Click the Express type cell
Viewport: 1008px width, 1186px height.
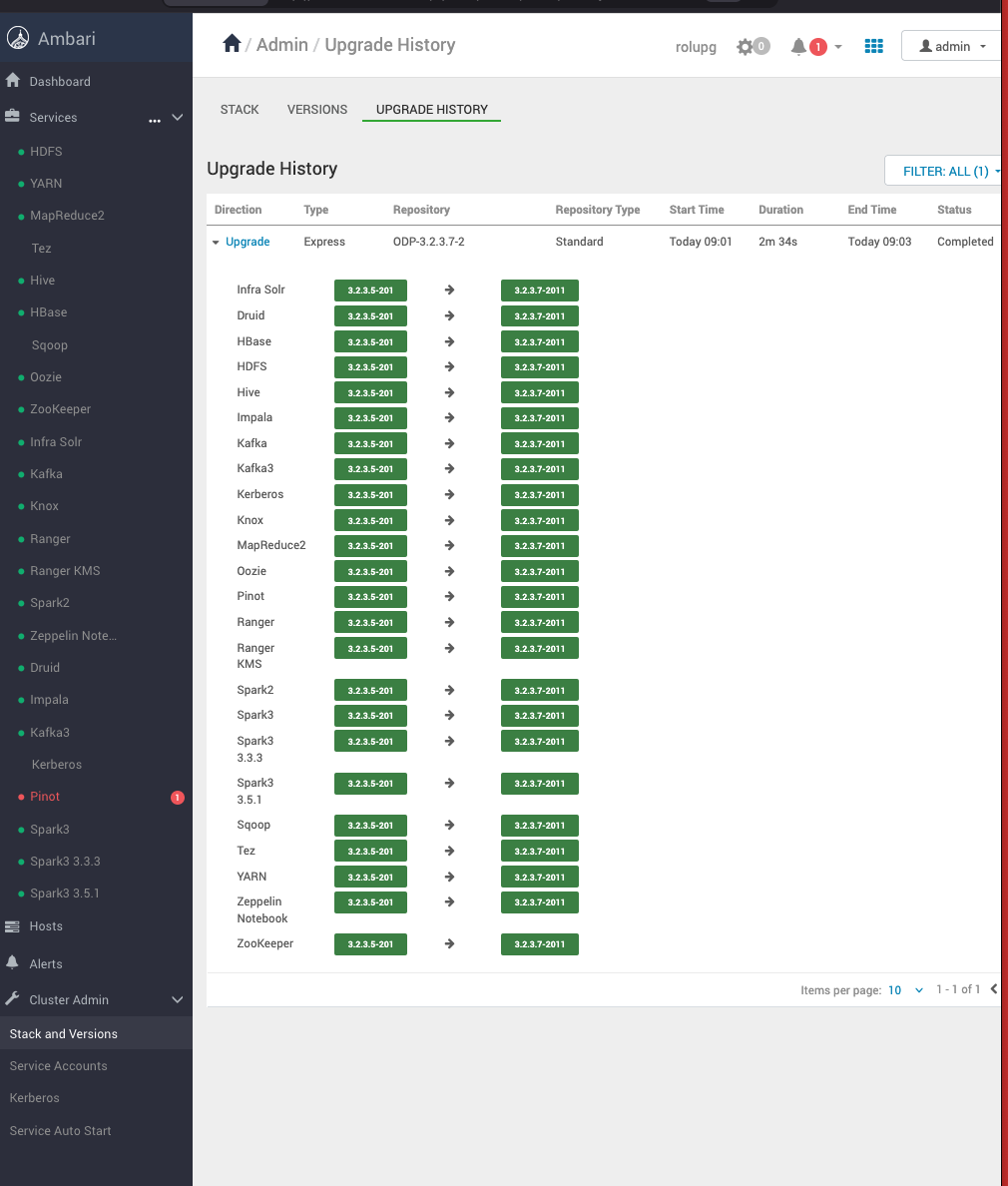(324, 242)
